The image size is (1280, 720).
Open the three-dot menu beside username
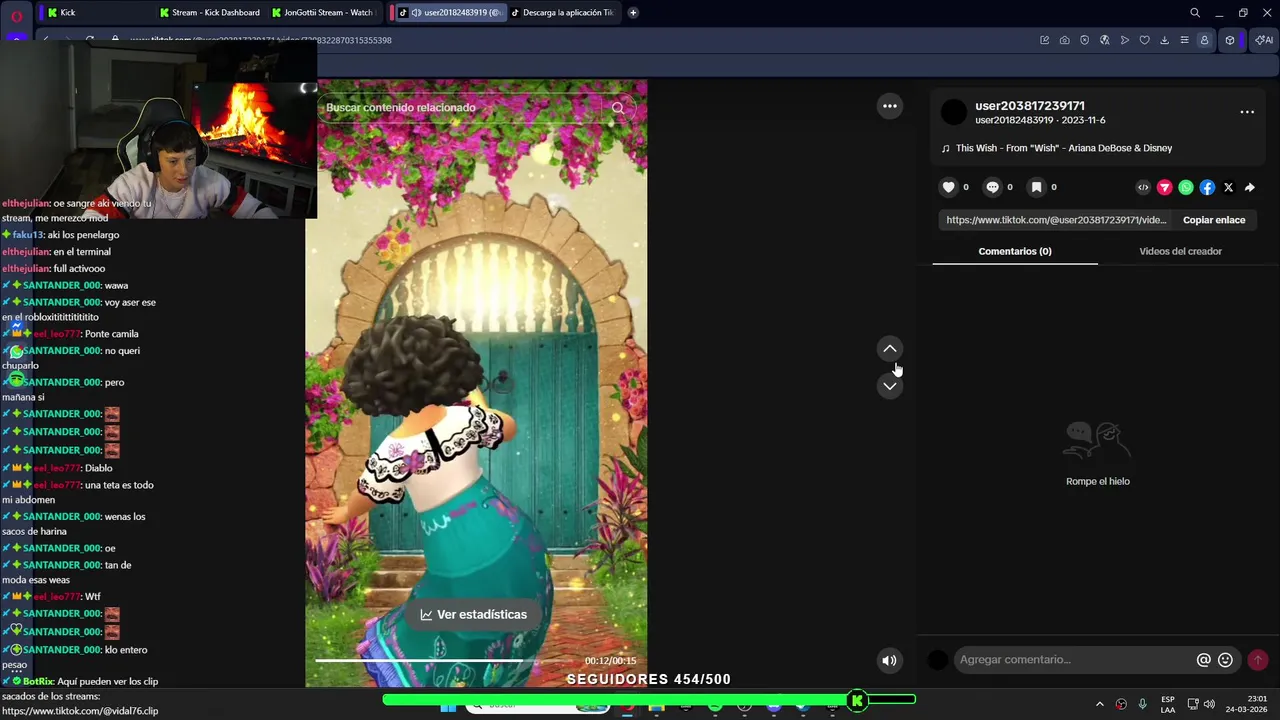pyautogui.click(x=1247, y=112)
